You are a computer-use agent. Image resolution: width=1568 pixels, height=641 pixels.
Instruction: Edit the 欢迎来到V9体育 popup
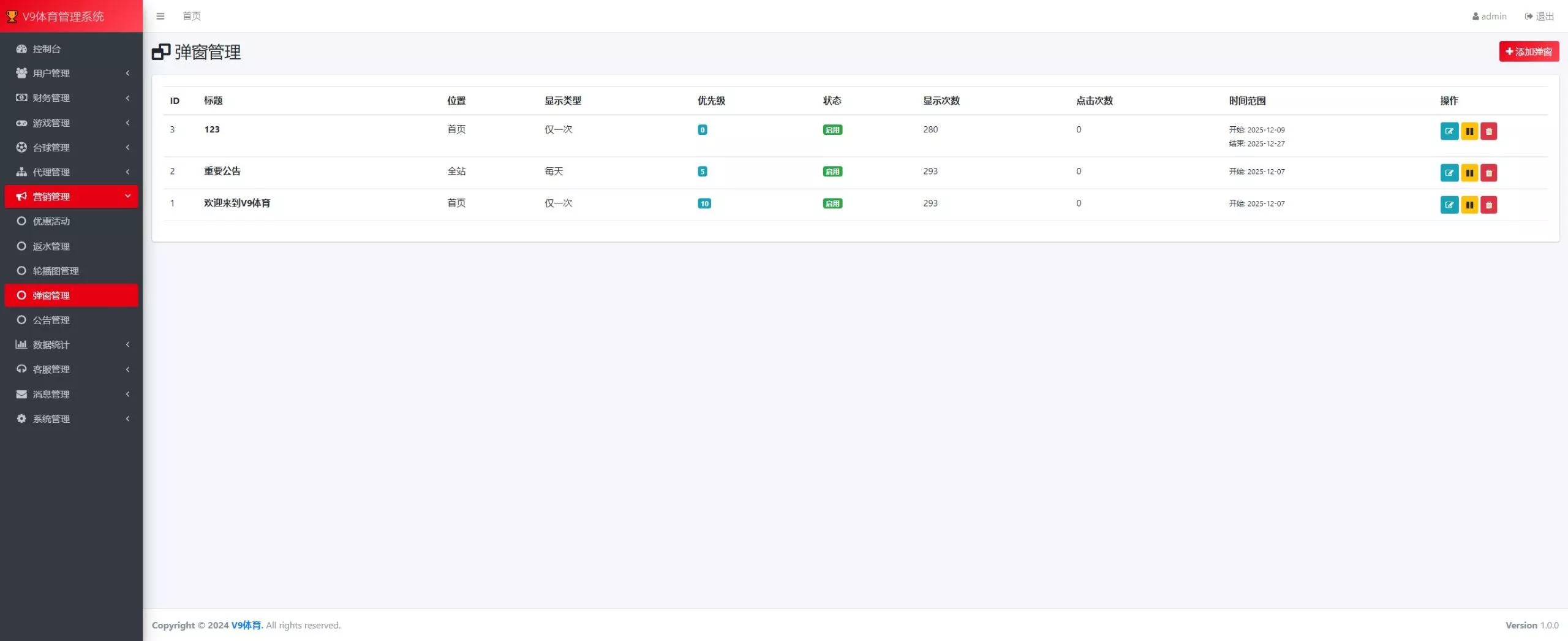(1449, 205)
